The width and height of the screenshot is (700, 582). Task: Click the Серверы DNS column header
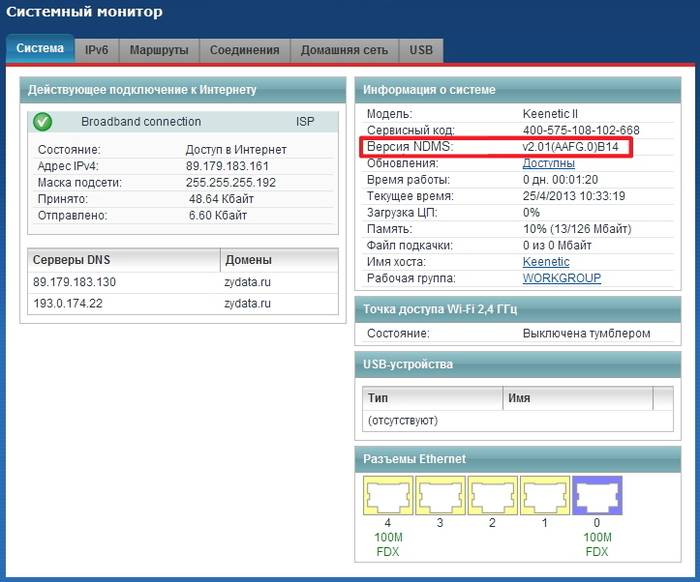(x=122, y=260)
